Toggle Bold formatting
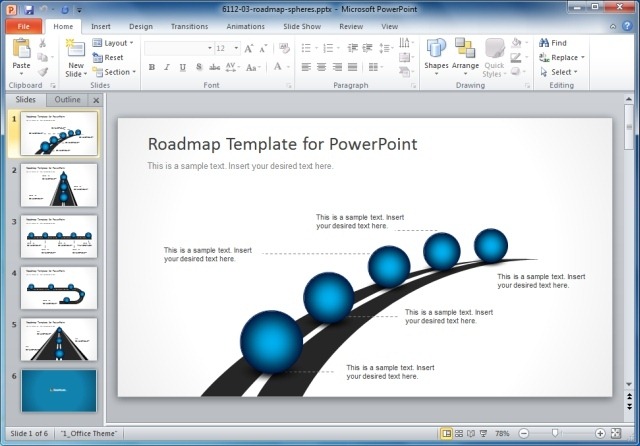The image size is (640, 446). (x=152, y=67)
